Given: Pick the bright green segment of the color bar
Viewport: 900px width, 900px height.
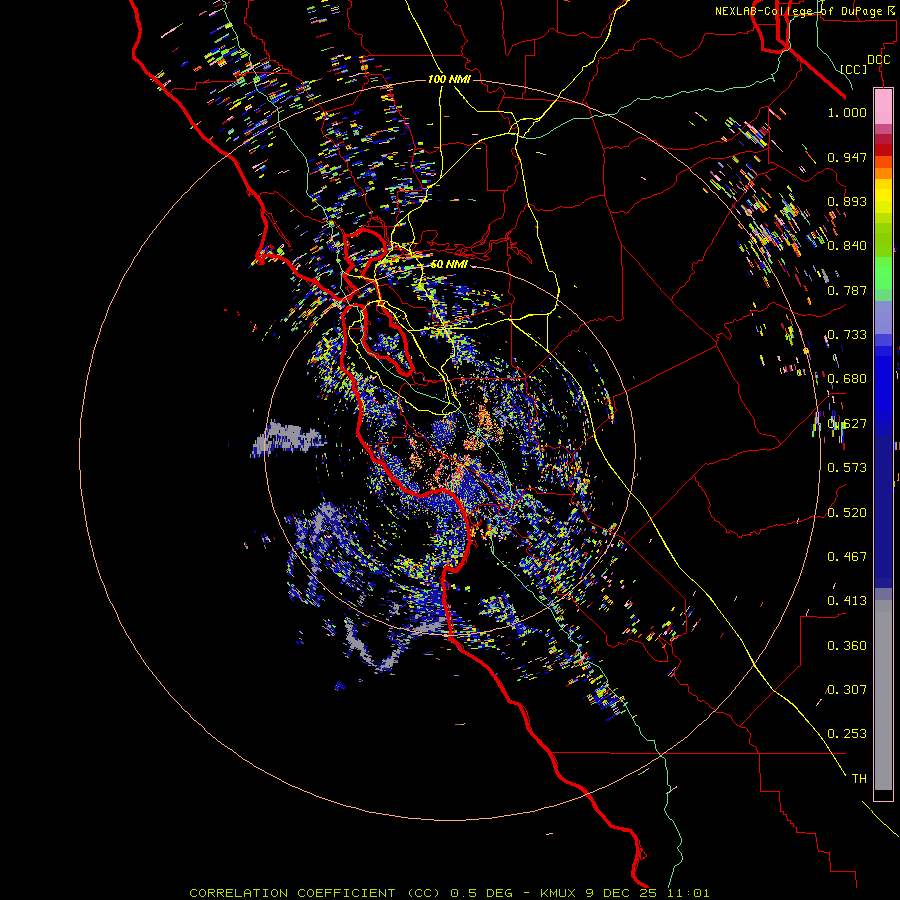Looking at the screenshot, I should (x=883, y=273).
